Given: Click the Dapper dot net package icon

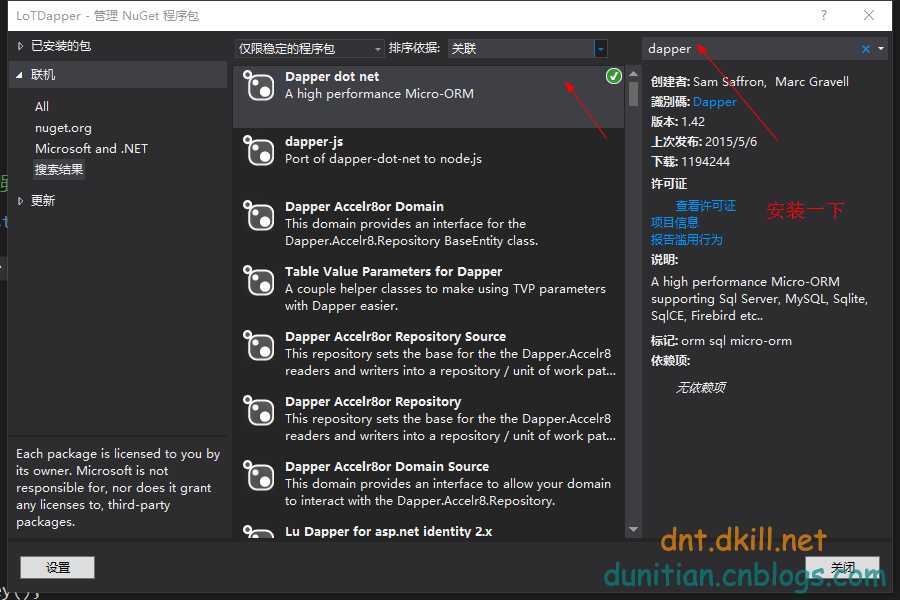Looking at the screenshot, I should pyautogui.click(x=259, y=86).
